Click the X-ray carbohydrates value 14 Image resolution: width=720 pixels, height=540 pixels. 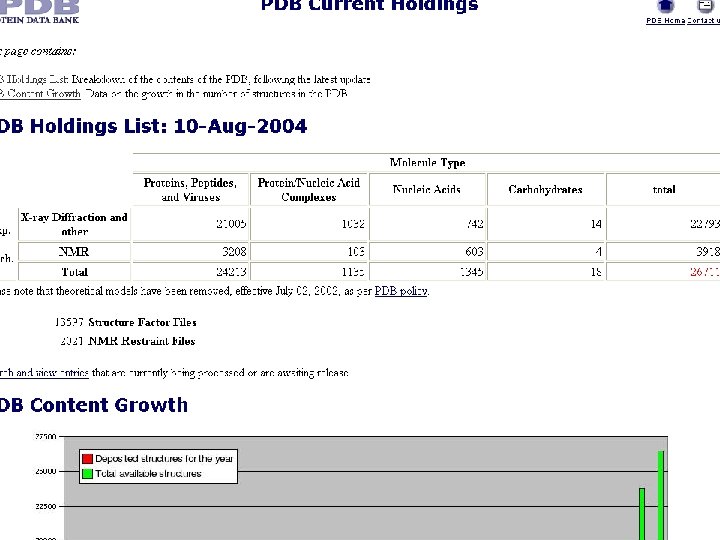pos(596,224)
